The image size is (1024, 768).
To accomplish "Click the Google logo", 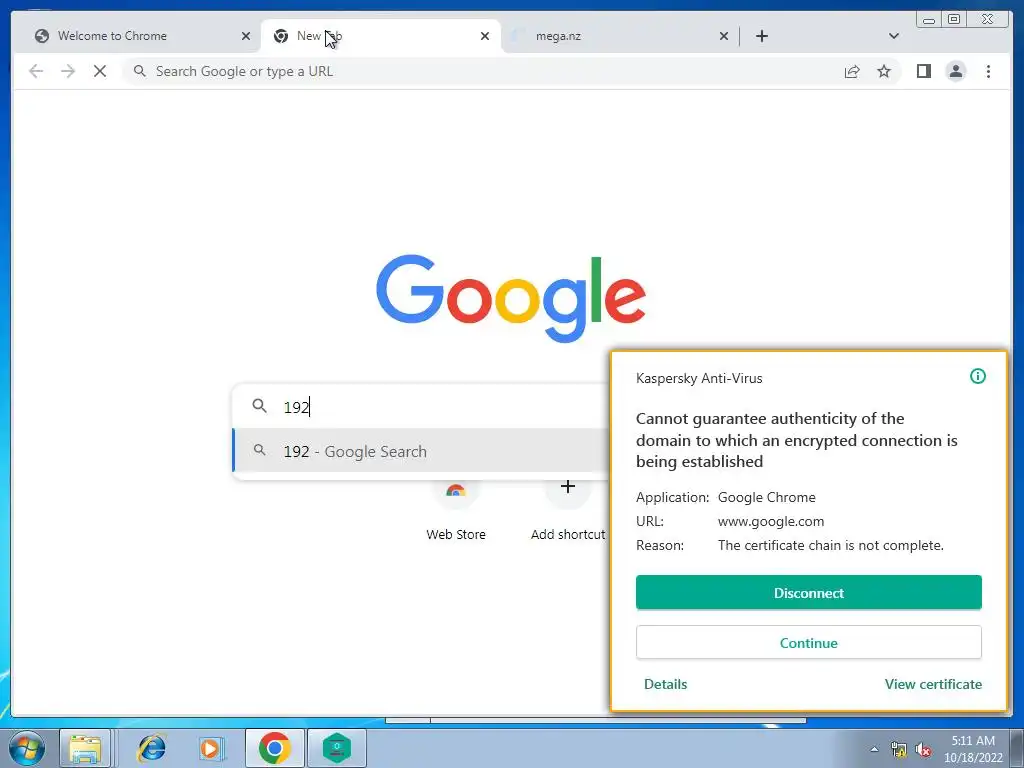I will point(511,298).
